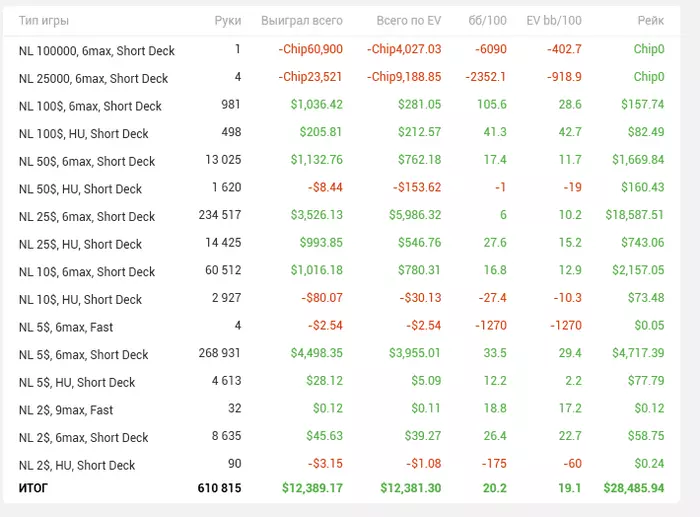This screenshot has height=517, width=700.
Task: Select the NL 50$, 6max, Short Deck row
Action: click(x=87, y=161)
